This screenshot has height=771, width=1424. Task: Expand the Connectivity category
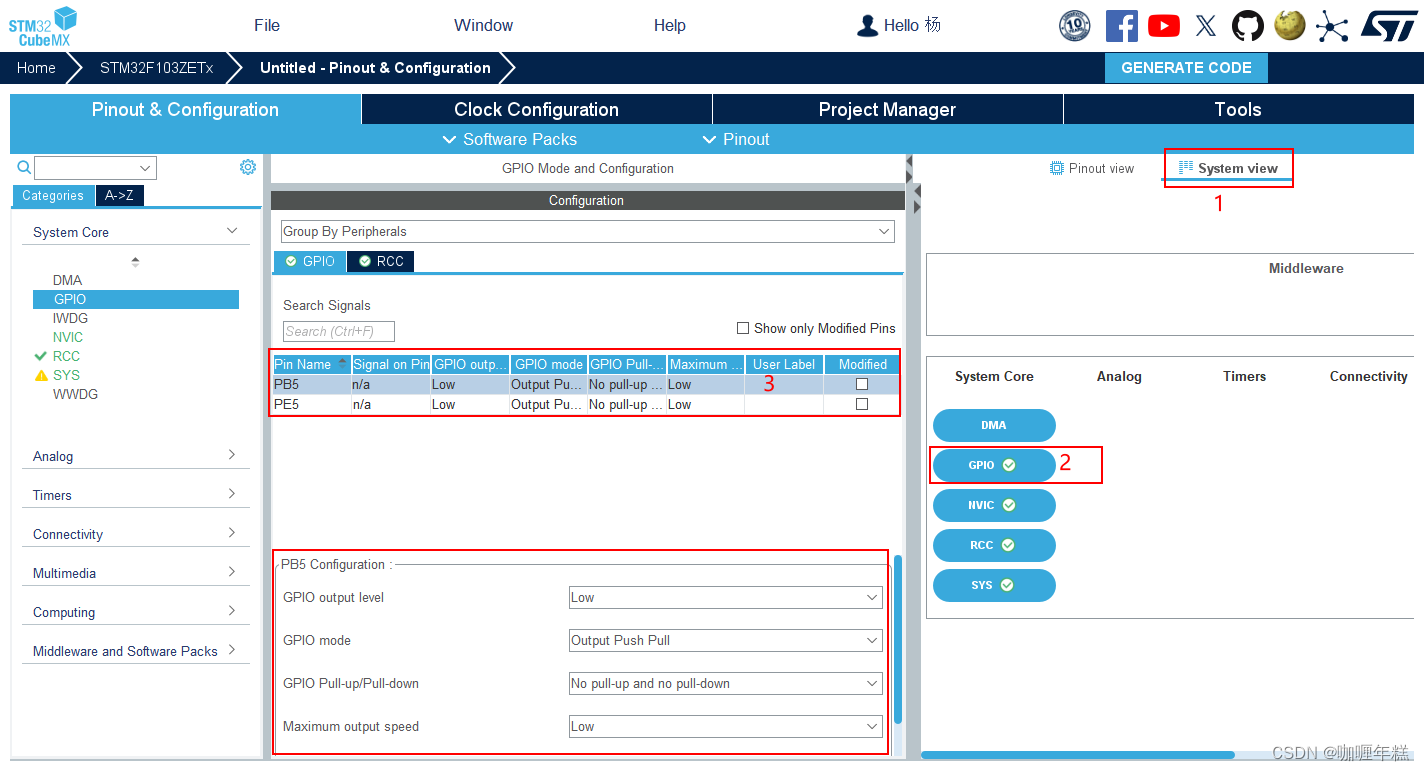pos(135,534)
